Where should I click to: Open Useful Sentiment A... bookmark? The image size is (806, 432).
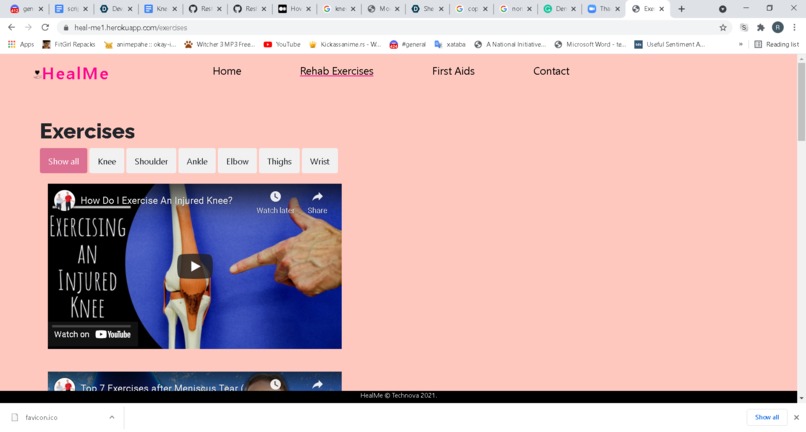(670, 45)
